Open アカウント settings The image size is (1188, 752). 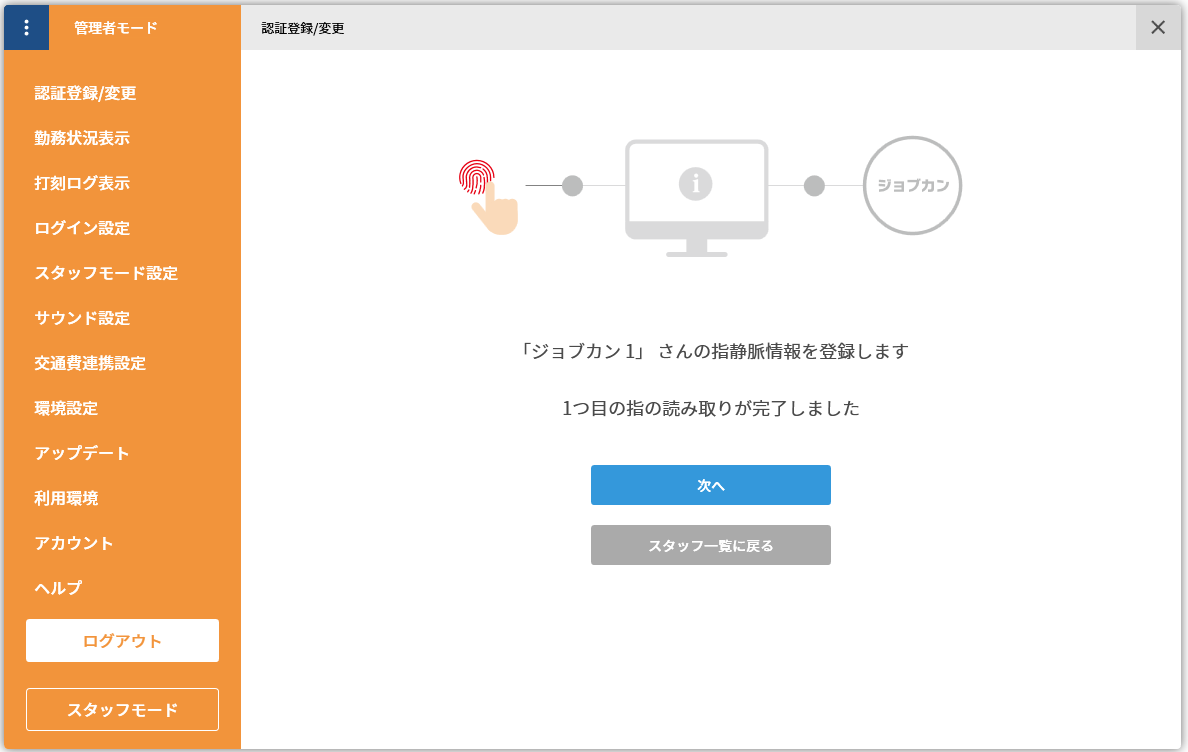coord(73,543)
